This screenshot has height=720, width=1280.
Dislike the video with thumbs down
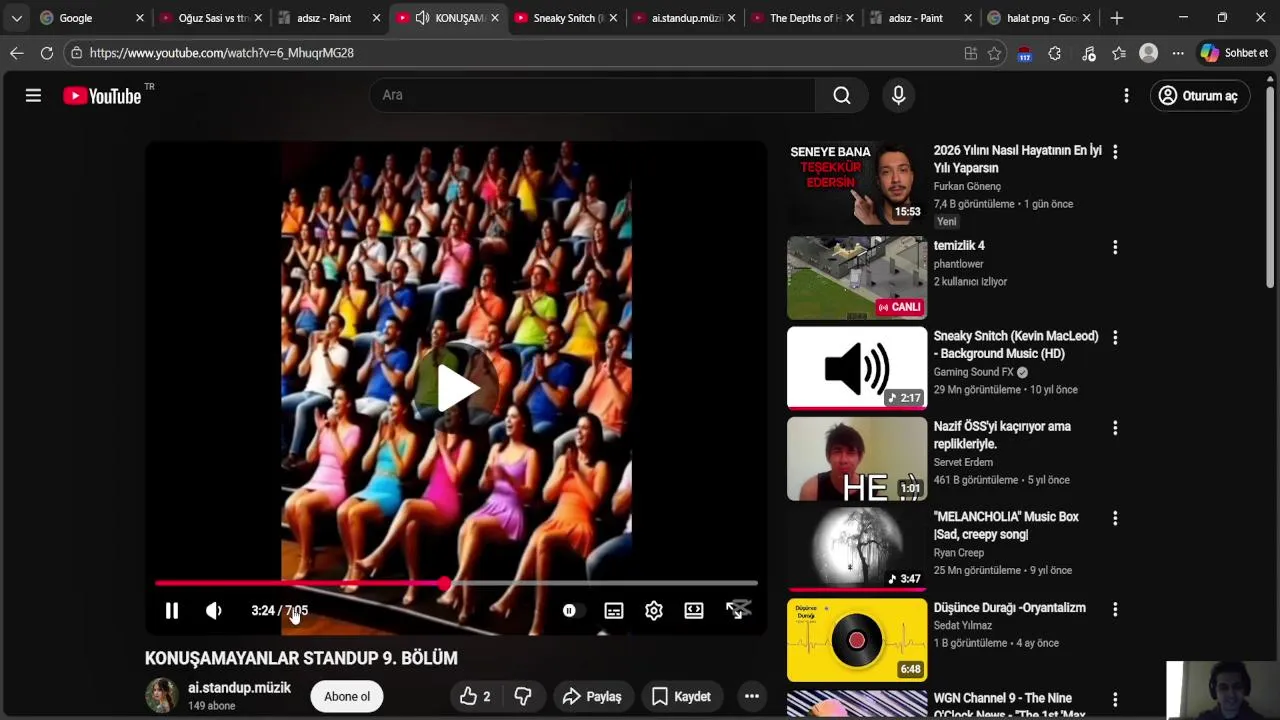pyautogui.click(x=523, y=696)
